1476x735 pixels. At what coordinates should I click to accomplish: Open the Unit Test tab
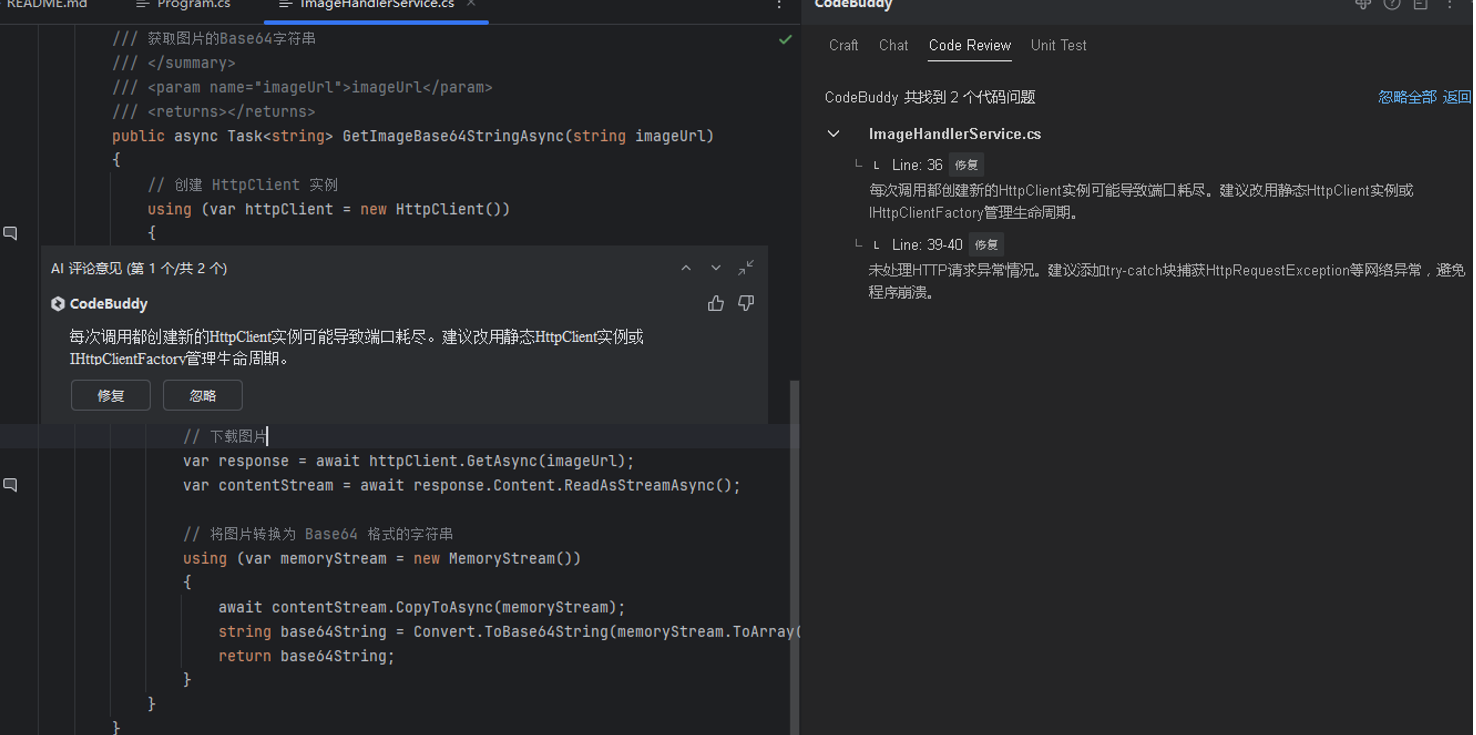point(1058,45)
